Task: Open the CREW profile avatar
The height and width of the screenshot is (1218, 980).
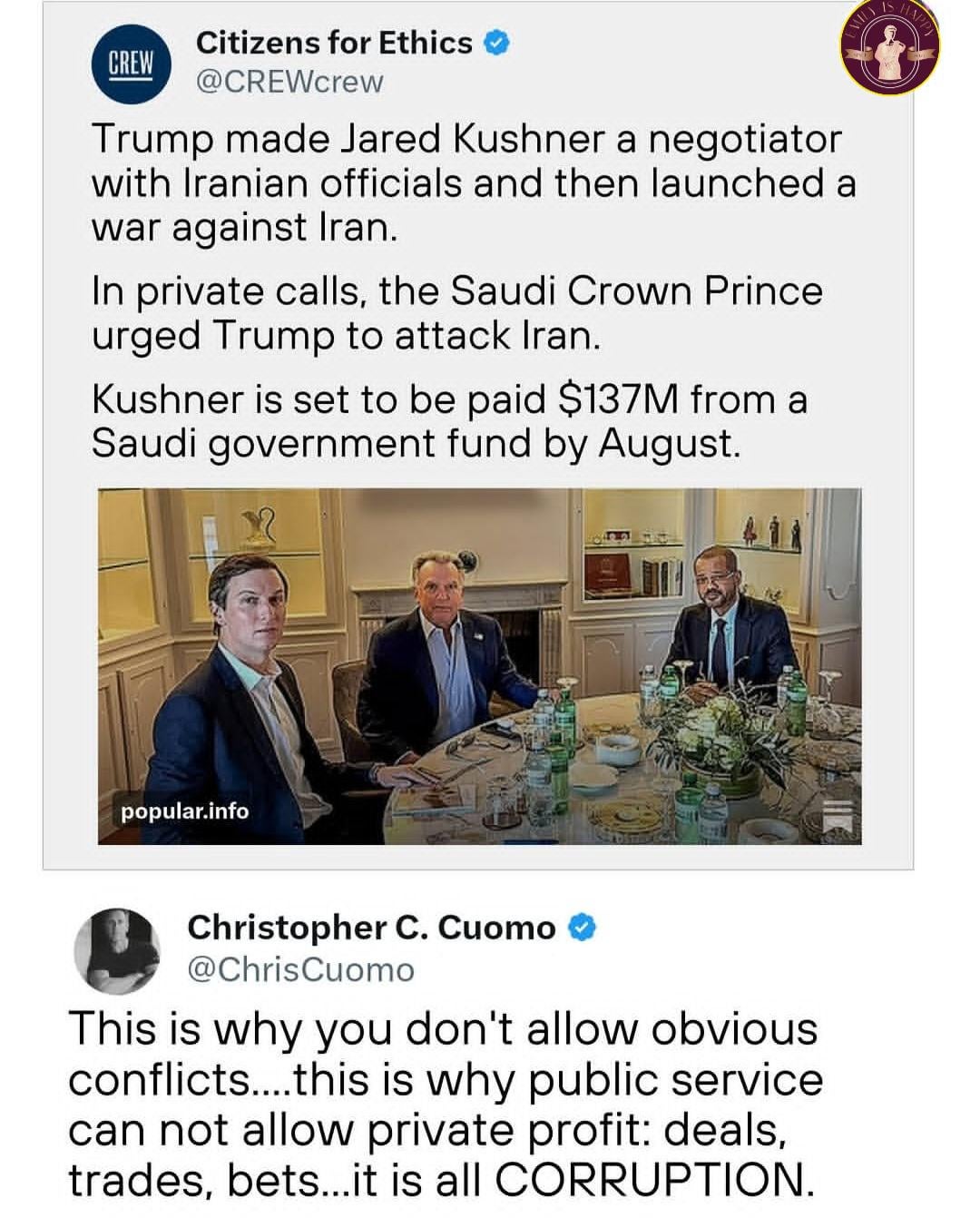Action: [x=132, y=63]
